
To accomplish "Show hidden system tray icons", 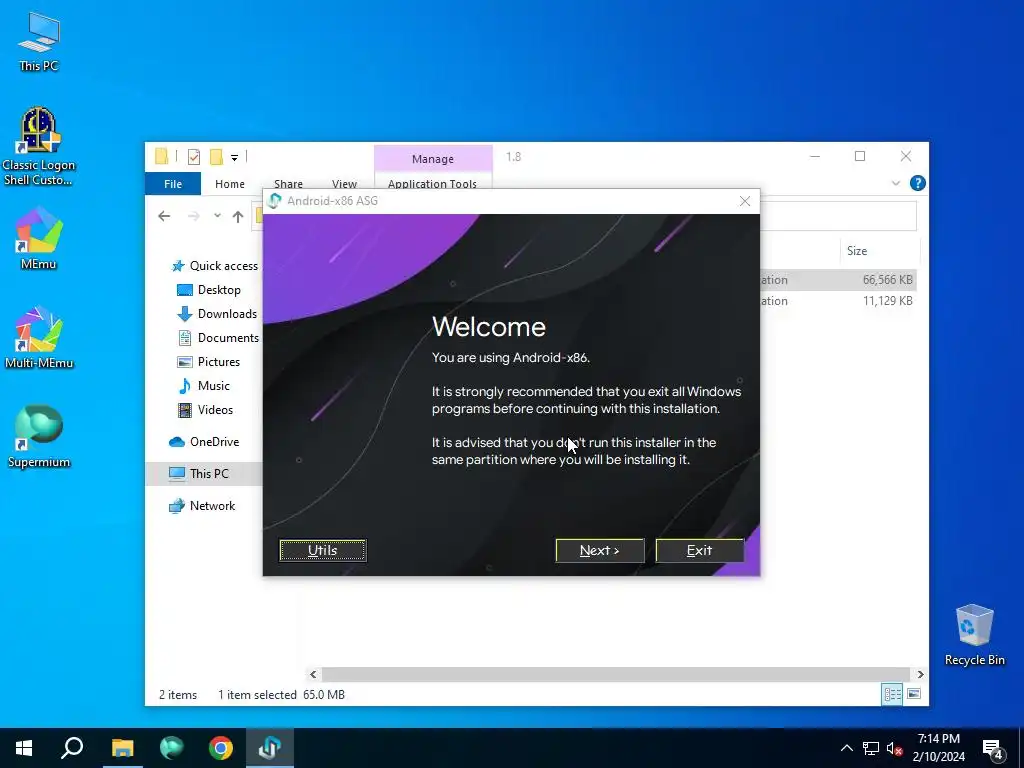I will [x=846, y=748].
